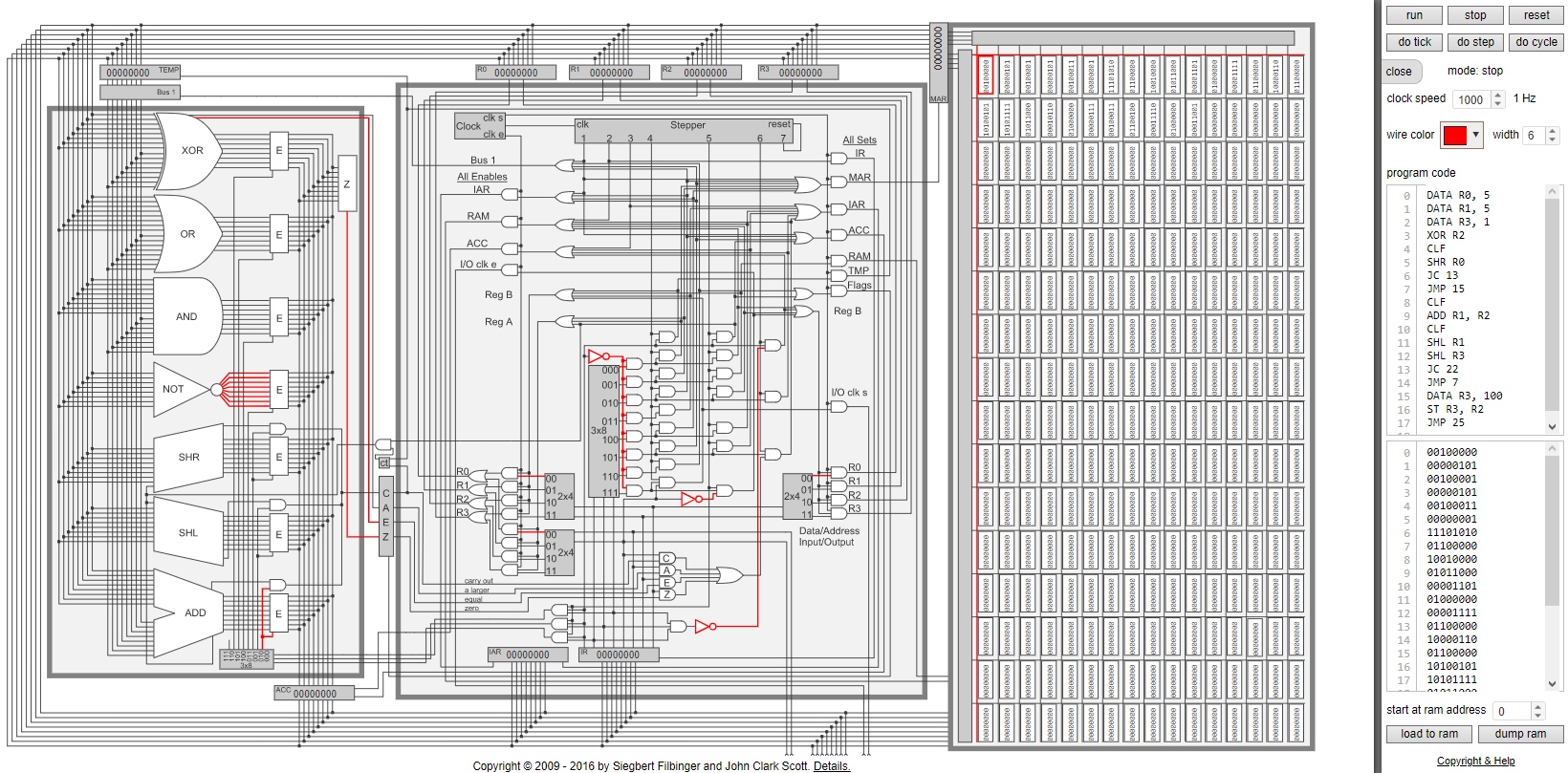Click the red wire color swatch
The height and width of the screenshot is (773, 1568).
(x=1454, y=135)
